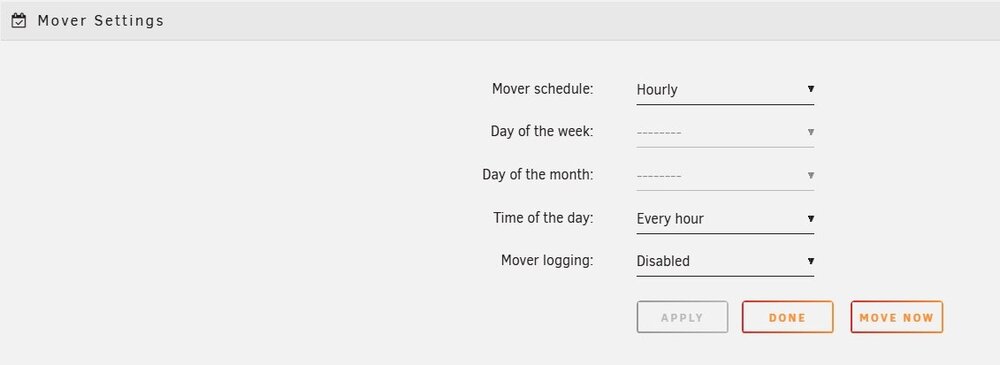The height and width of the screenshot is (365, 1000).
Task: Open the Mover schedule dropdown showing Hourly
Action: [x=725, y=89]
